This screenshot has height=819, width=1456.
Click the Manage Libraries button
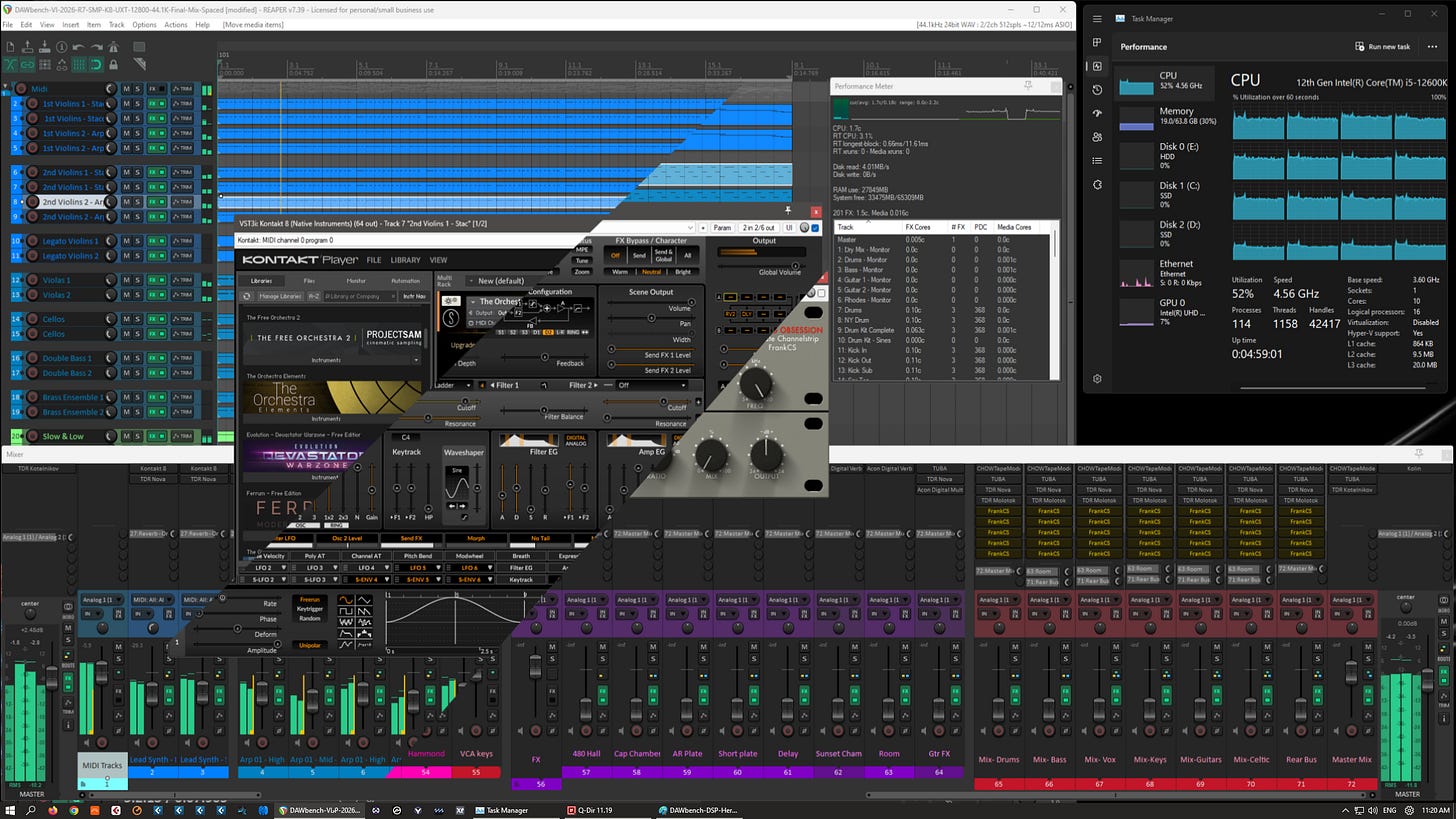click(279, 296)
